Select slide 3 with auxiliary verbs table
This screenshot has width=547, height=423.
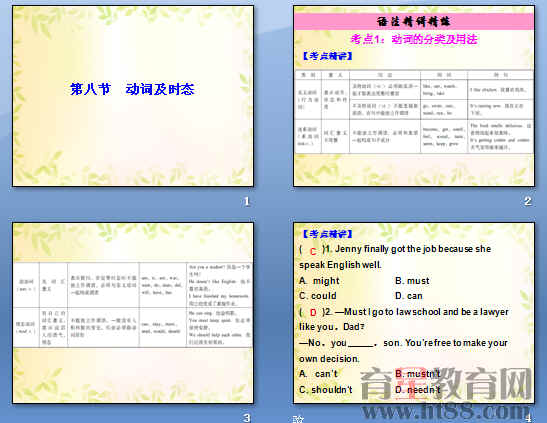133,313
